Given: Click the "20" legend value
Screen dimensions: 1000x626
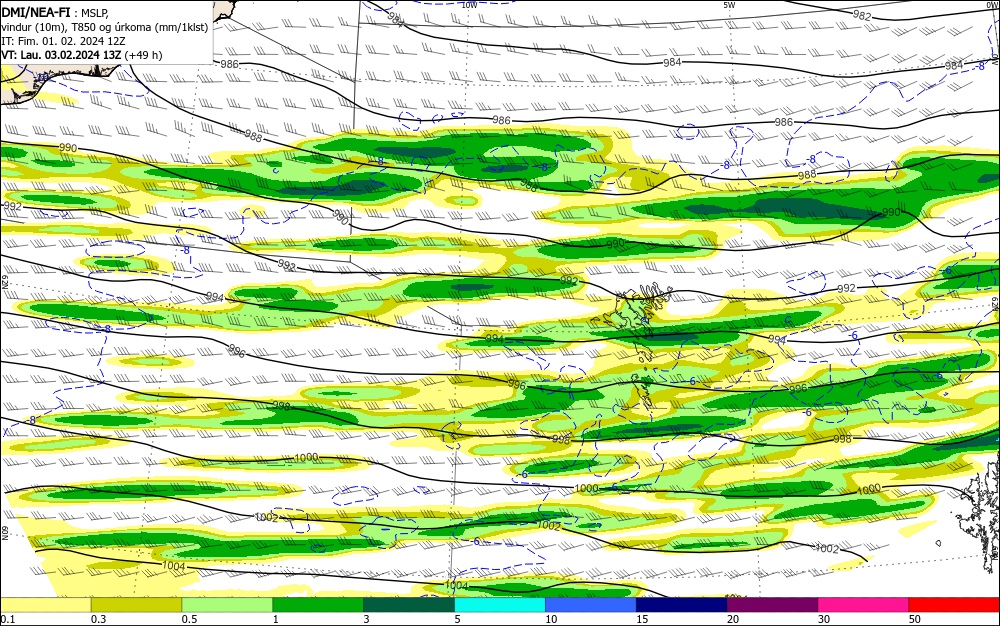Looking at the screenshot, I should click(733, 619).
